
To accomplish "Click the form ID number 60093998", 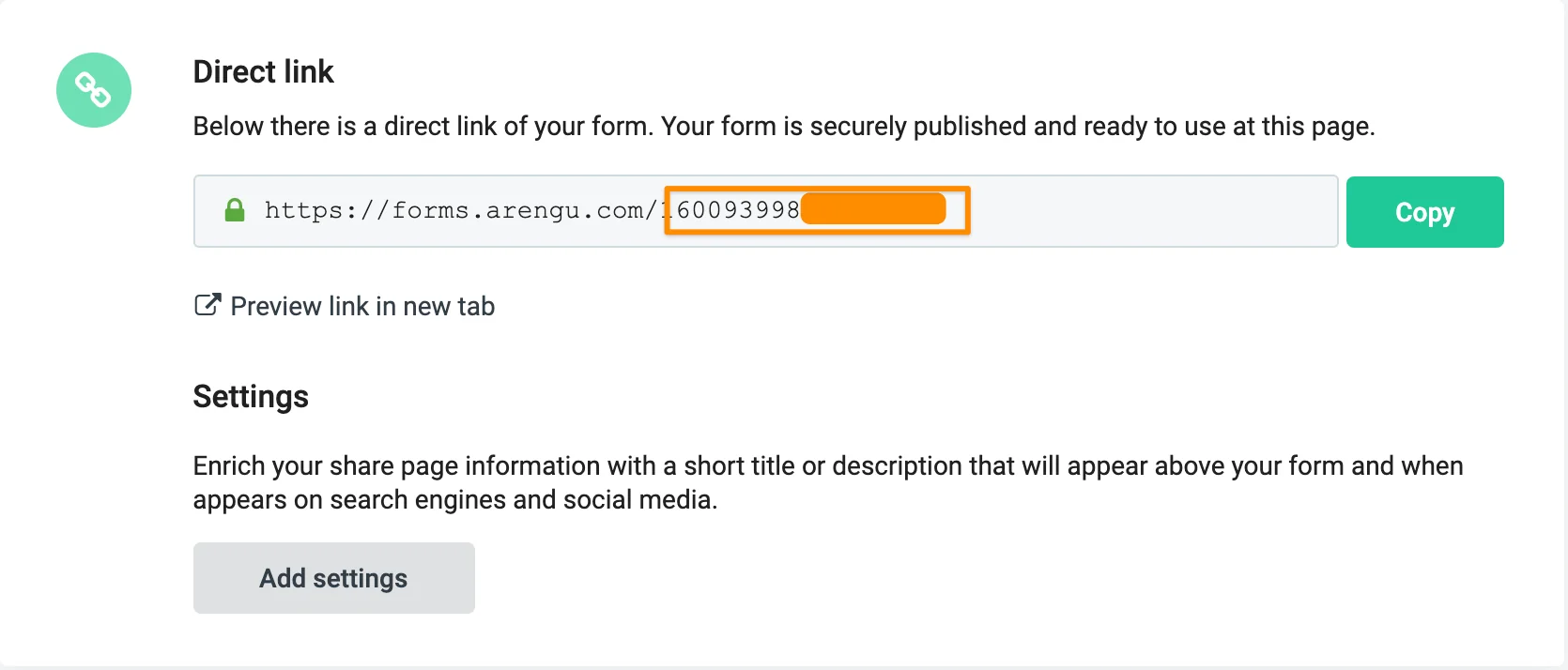I will coord(738,210).
